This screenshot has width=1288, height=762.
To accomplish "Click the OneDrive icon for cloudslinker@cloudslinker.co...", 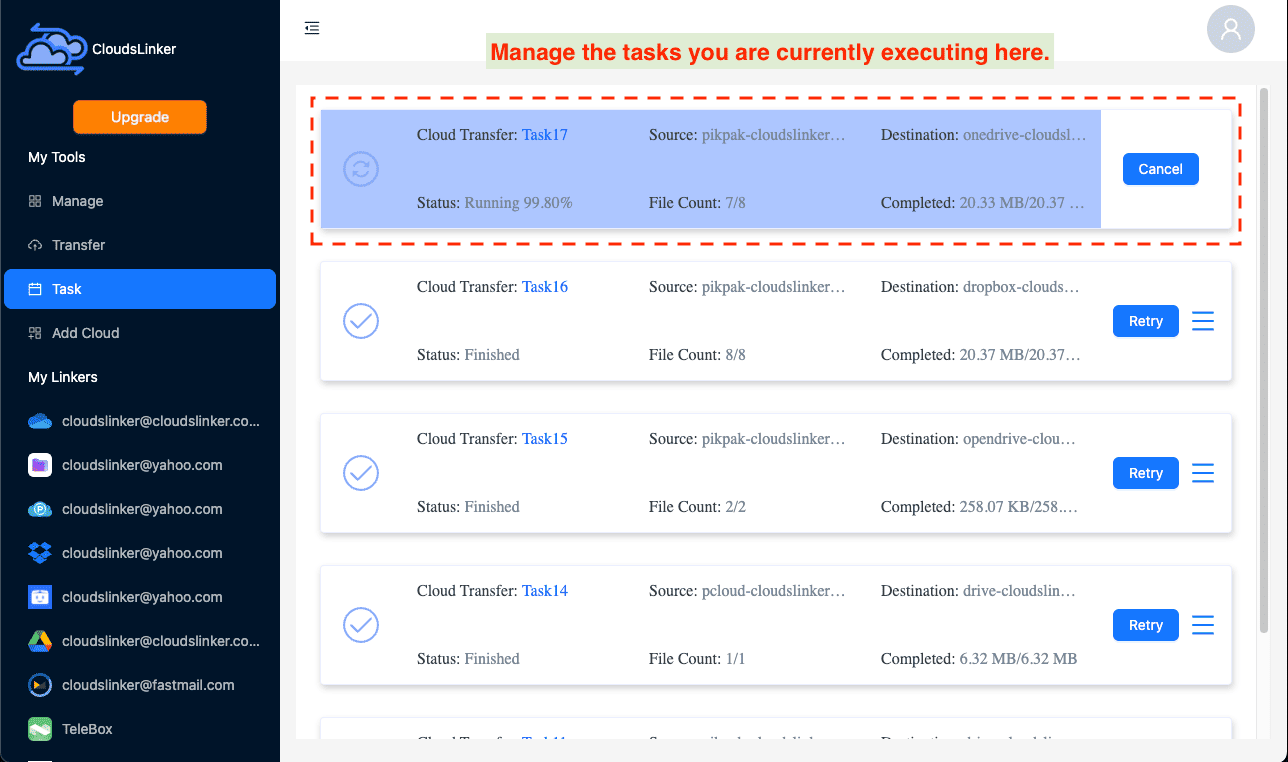I will tap(40, 421).
